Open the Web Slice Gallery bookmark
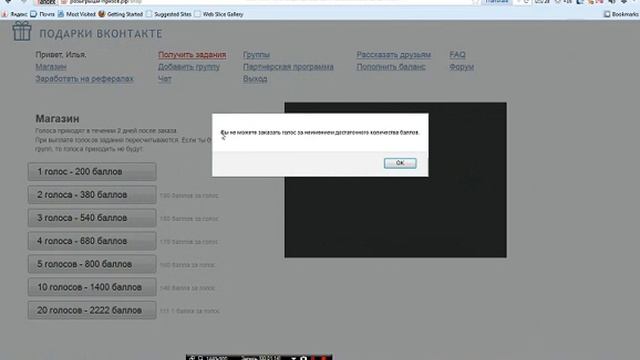The width and height of the screenshot is (640, 360). pos(219,14)
